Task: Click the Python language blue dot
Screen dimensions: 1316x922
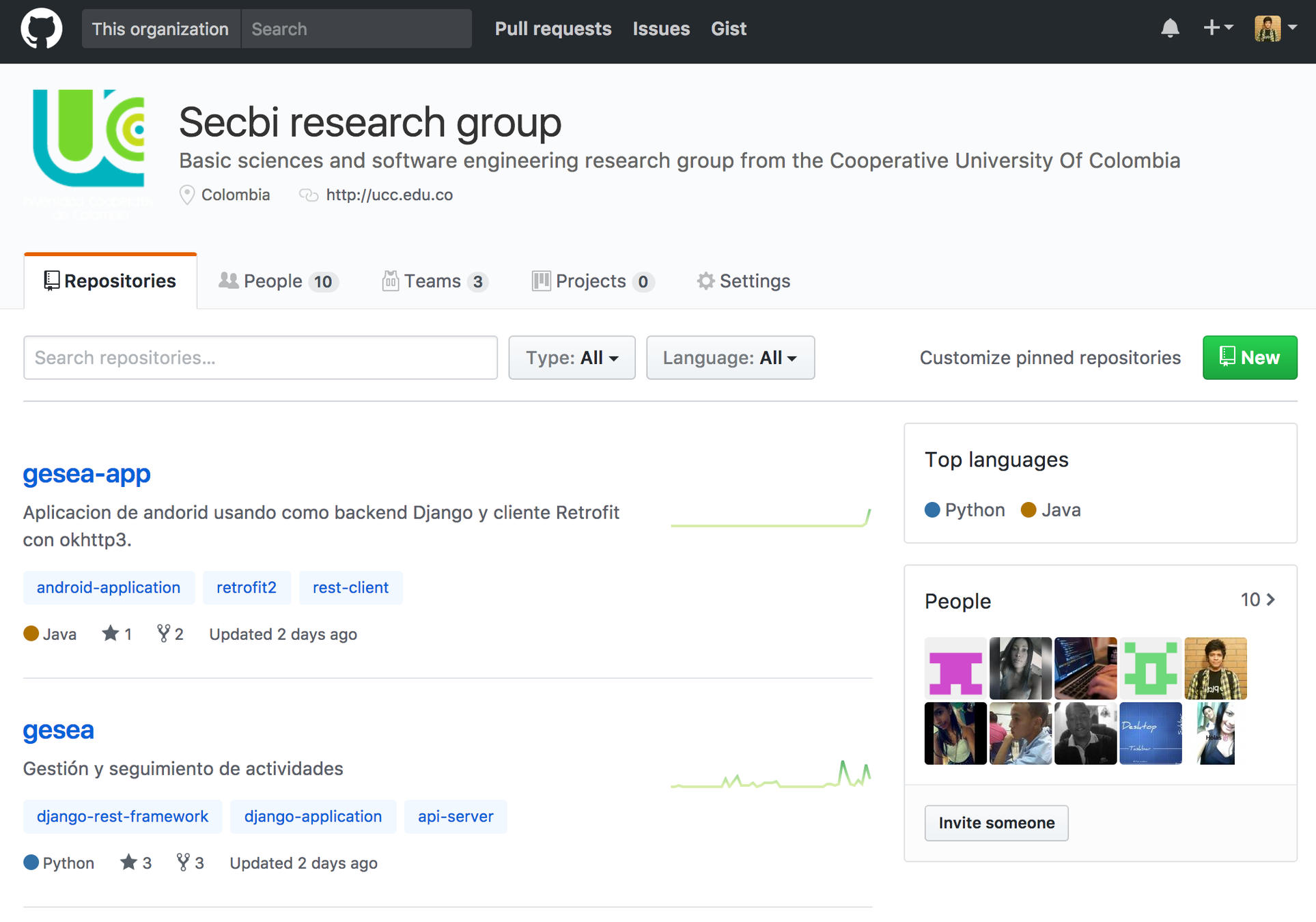Action: click(932, 510)
